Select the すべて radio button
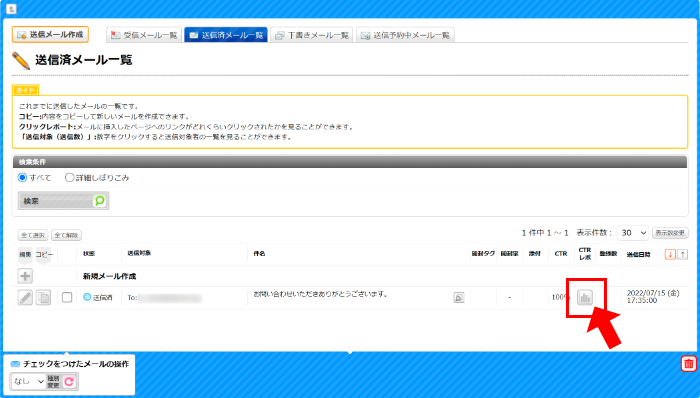The height and width of the screenshot is (398, 700). (x=22, y=178)
